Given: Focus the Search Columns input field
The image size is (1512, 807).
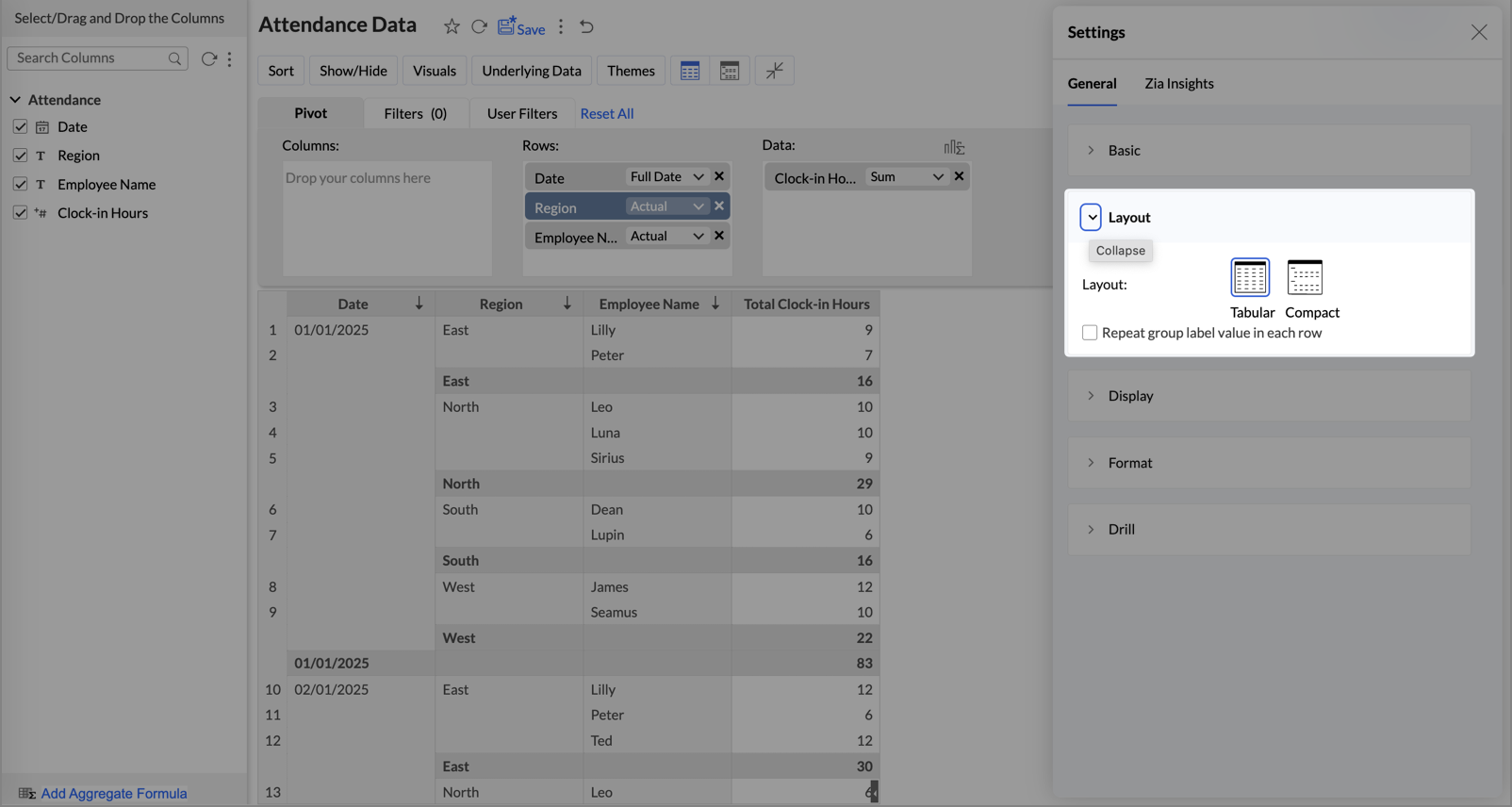Looking at the screenshot, I should [x=97, y=58].
